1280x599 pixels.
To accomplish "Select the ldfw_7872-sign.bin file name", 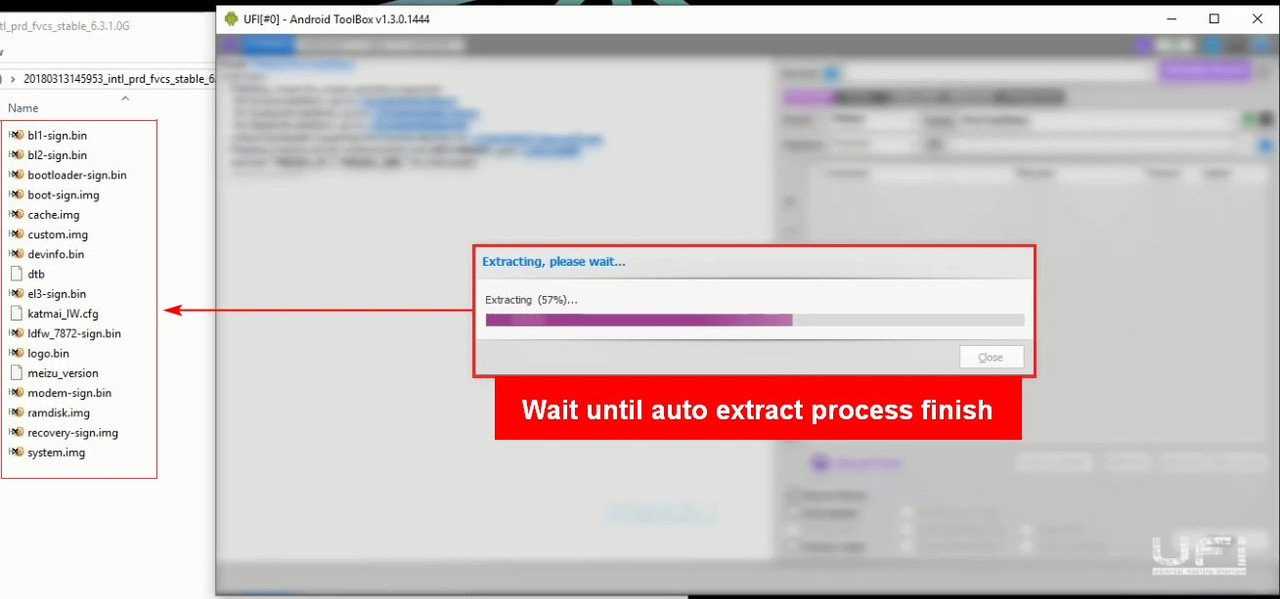I will tap(74, 333).
